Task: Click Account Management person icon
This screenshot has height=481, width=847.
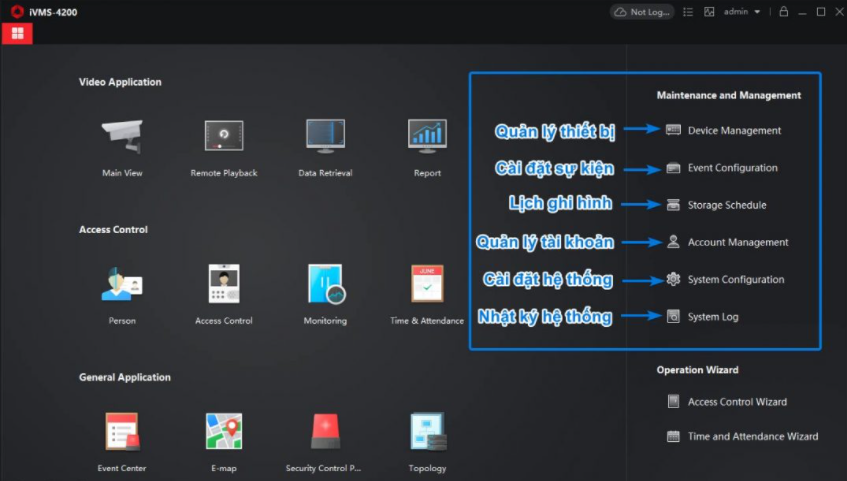Action: pos(673,242)
